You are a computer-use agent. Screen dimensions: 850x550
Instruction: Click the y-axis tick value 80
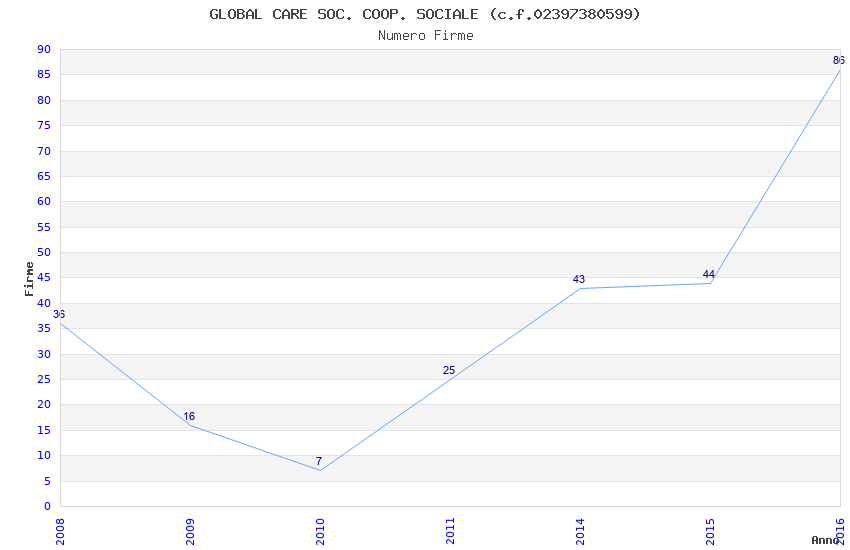pyautogui.click(x=44, y=100)
